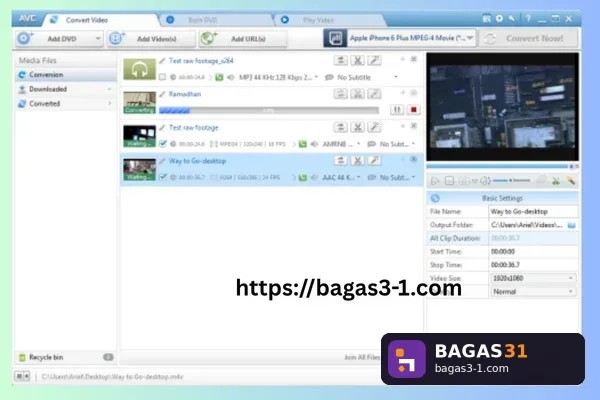Browse output folder with folder icon

[571, 225]
